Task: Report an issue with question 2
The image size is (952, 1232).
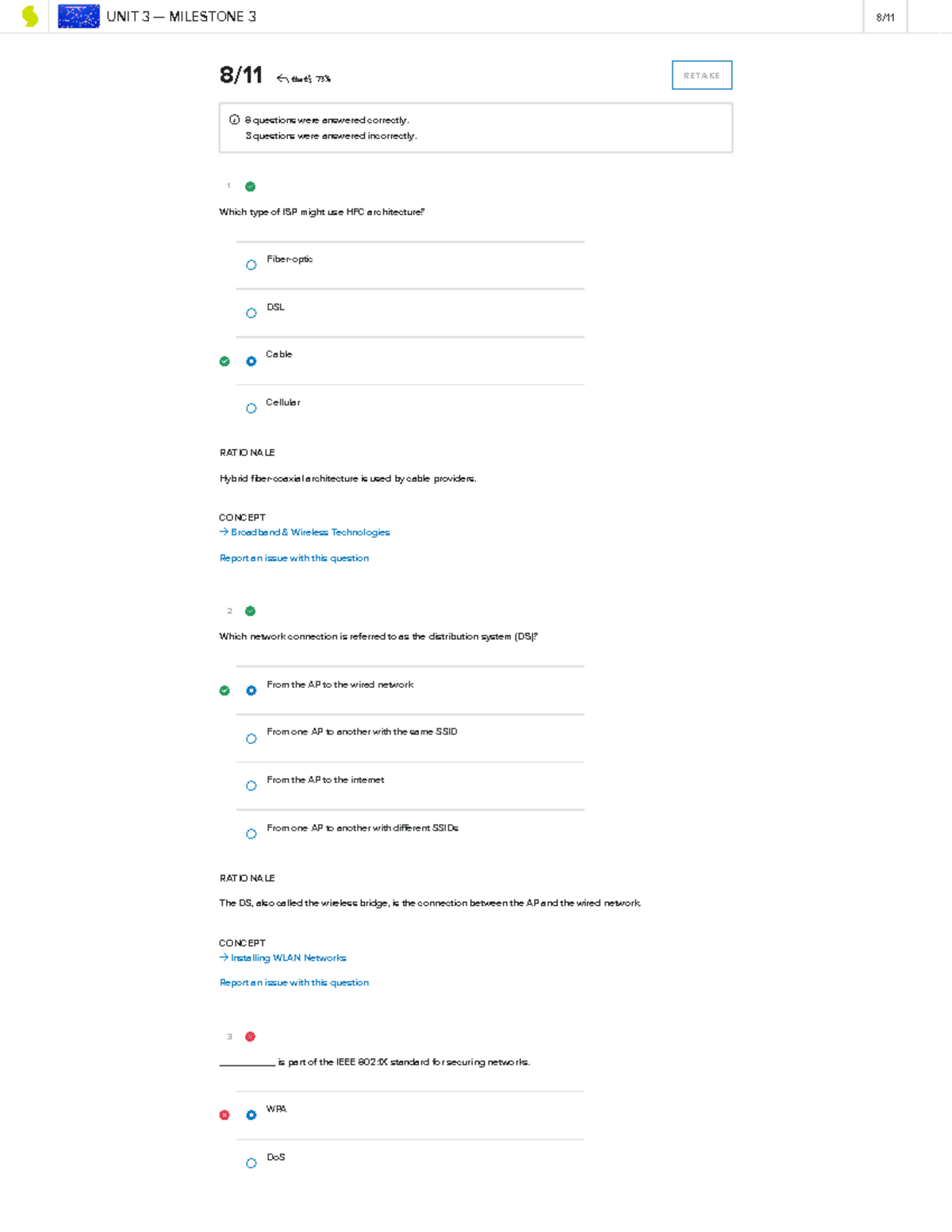Action: tap(294, 982)
